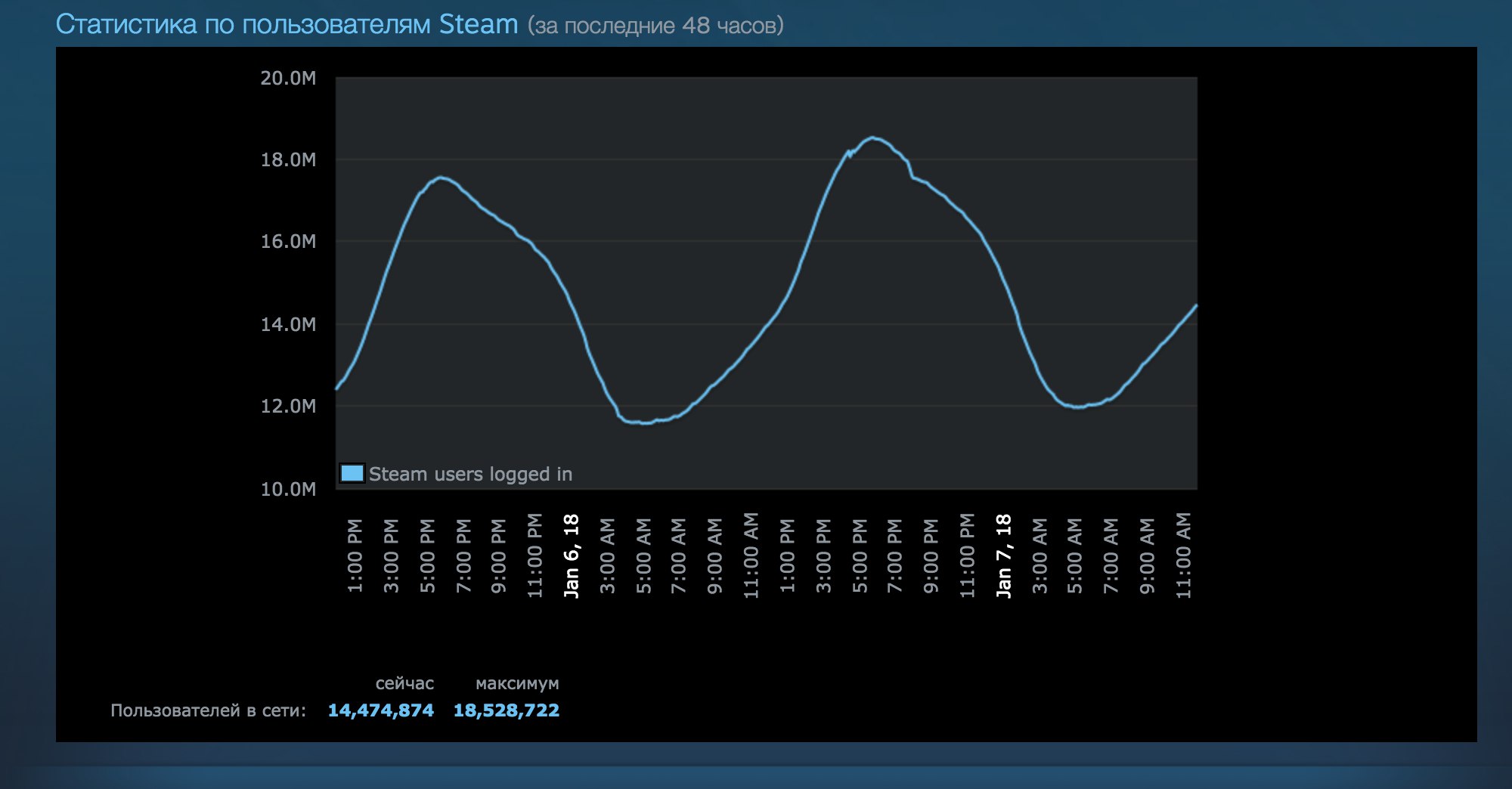Viewport: 1512px width, 789px height.
Task: Click the 12.0M y-axis label
Action: [x=288, y=407]
